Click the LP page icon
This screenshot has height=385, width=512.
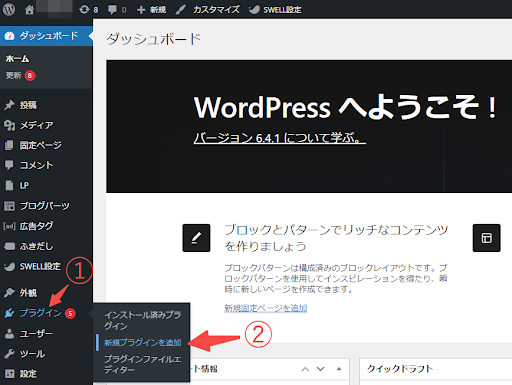click(x=9, y=185)
